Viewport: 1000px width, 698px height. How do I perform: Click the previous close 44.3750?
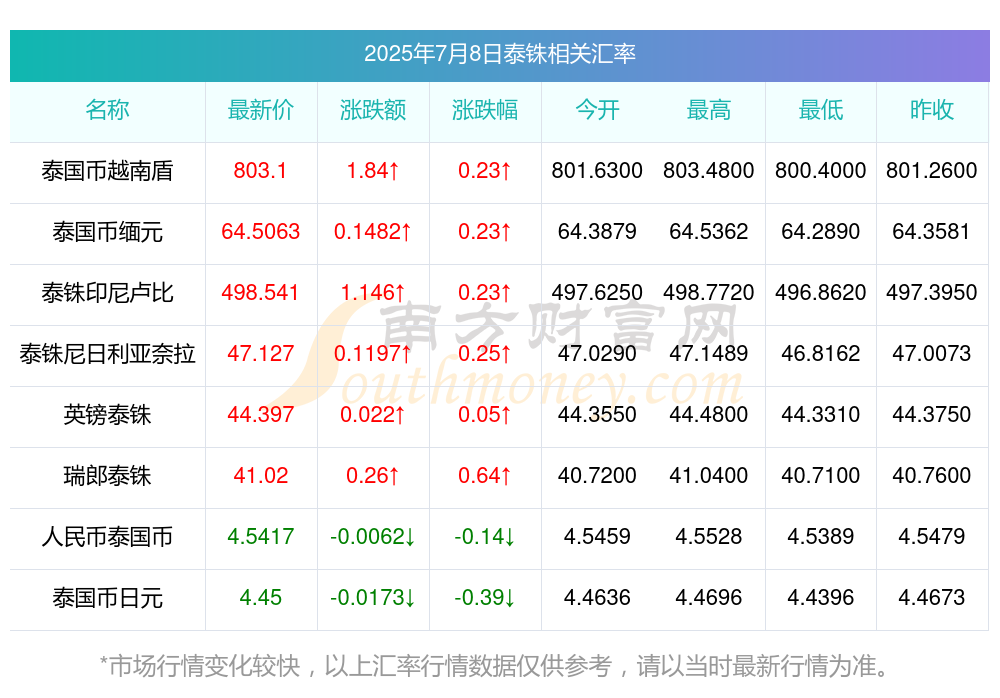tap(932, 414)
